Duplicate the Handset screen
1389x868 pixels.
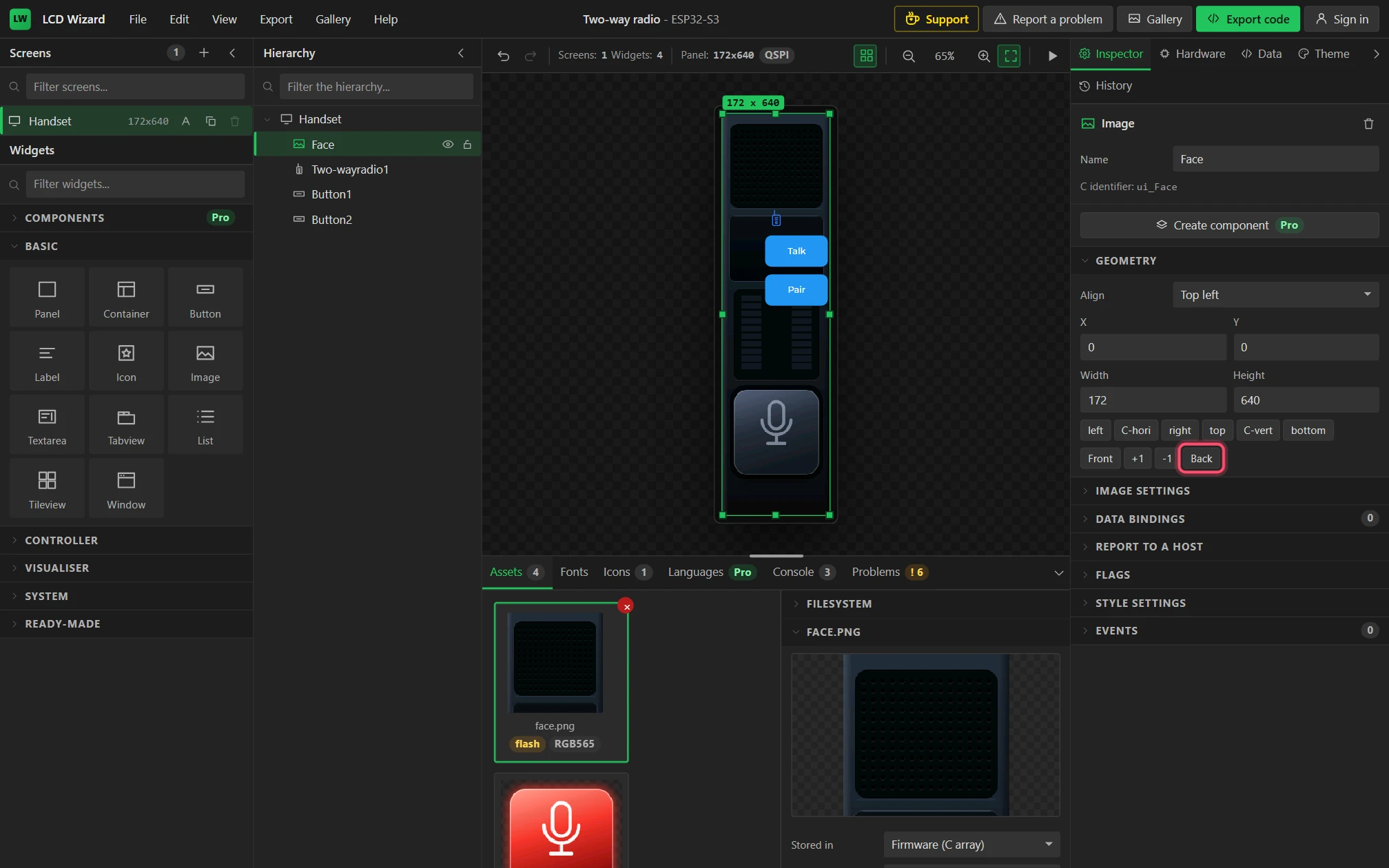pyautogui.click(x=211, y=121)
